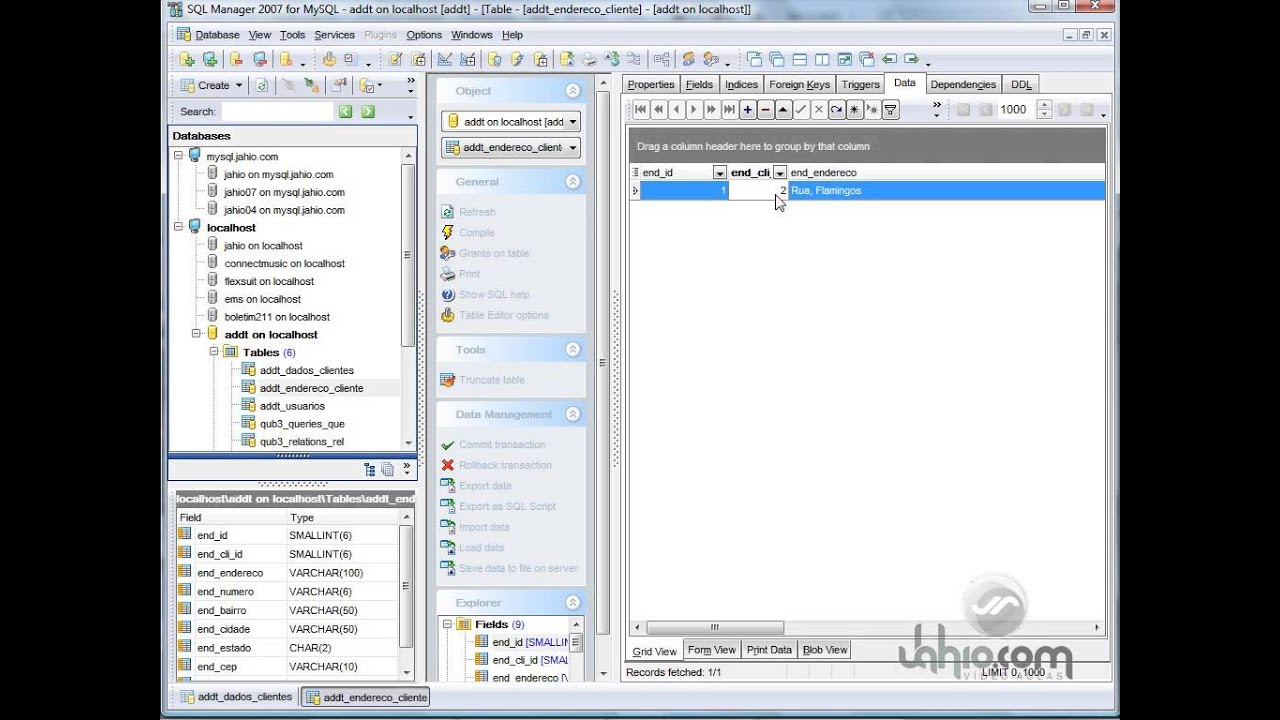Post the edit with the checkmark button
Viewport: 1280px width, 720px height.
click(801, 110)
